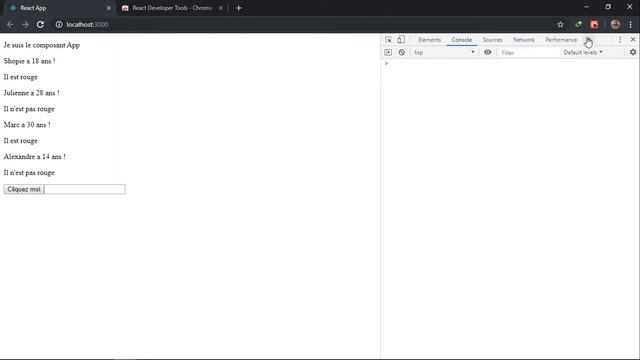This screenshot has height=360, width=640.
Task: Open the red React DevTools extension icon
Action: 594,24
